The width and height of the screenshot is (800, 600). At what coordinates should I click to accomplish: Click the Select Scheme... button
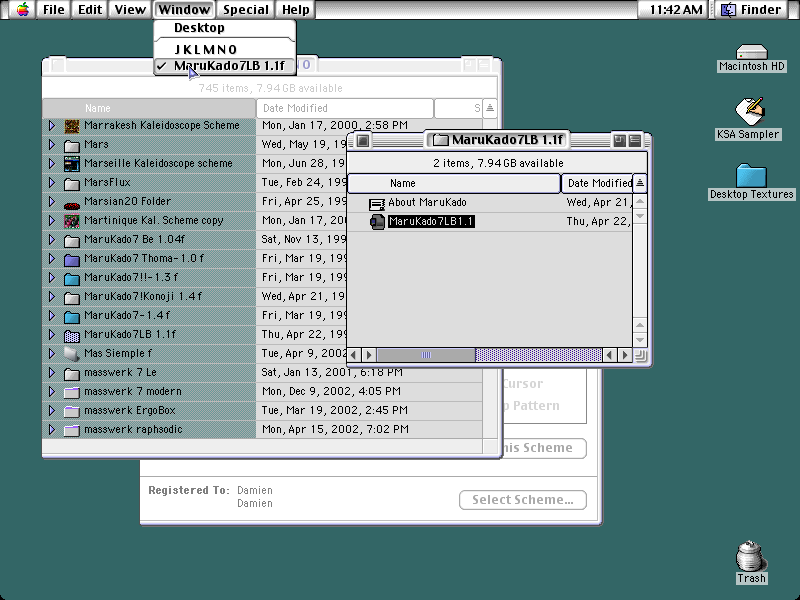point(522,500)
